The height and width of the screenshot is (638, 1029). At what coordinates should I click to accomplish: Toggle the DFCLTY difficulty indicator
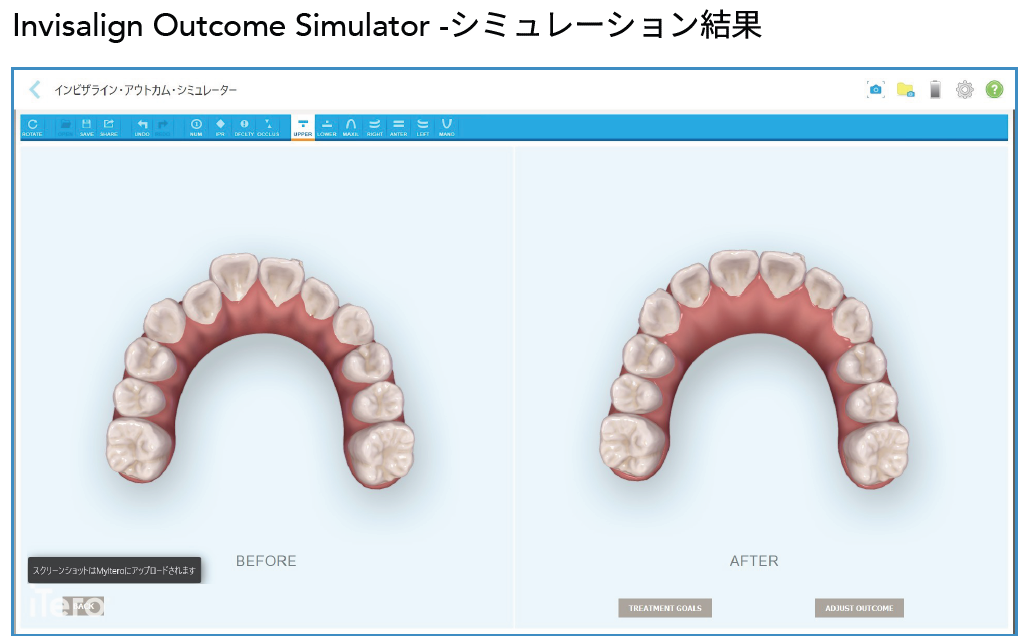click(x=244, y=127)
